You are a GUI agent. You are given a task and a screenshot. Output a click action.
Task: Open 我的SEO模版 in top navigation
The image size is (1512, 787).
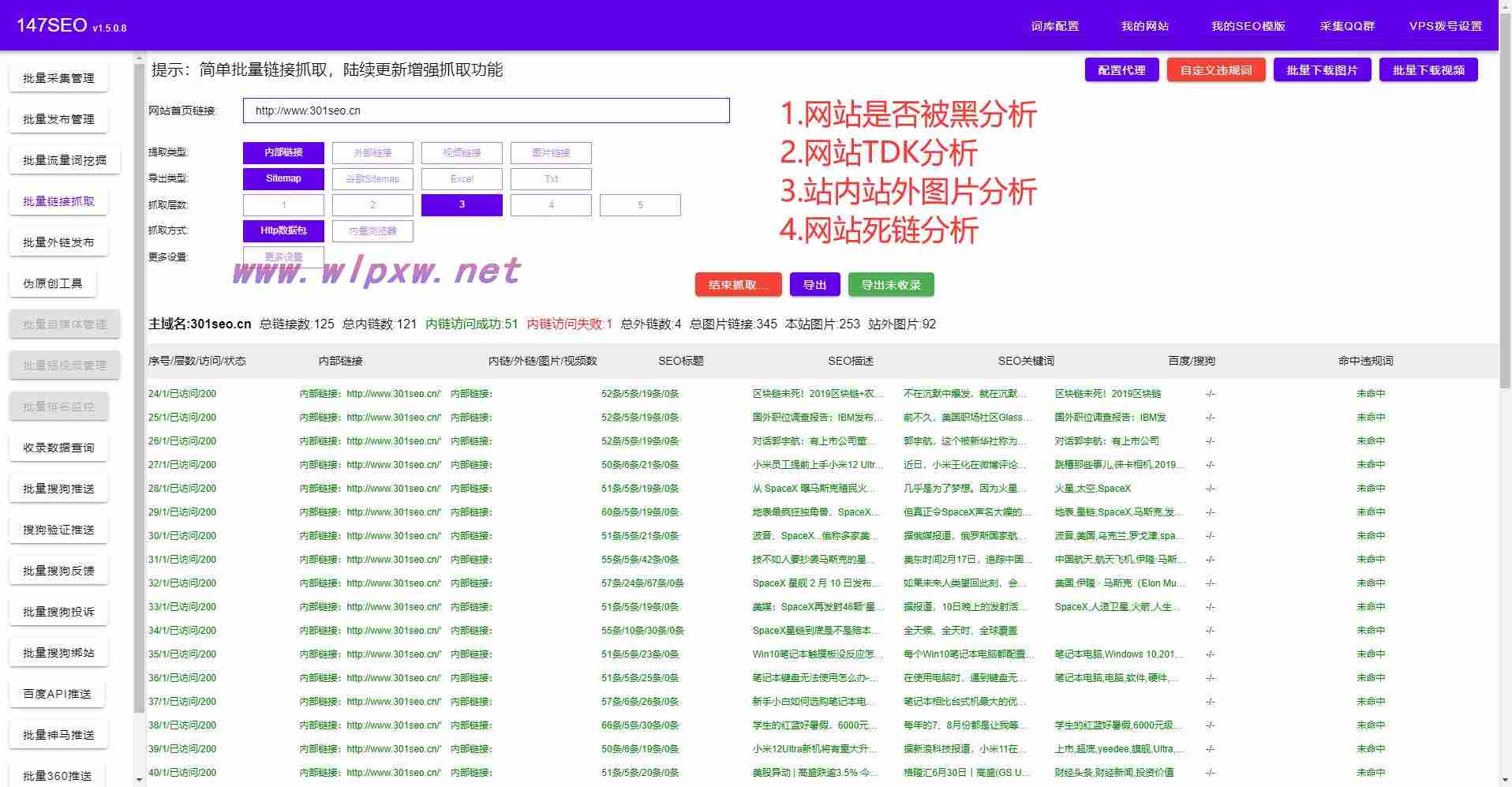click(x=1248, y=26)
